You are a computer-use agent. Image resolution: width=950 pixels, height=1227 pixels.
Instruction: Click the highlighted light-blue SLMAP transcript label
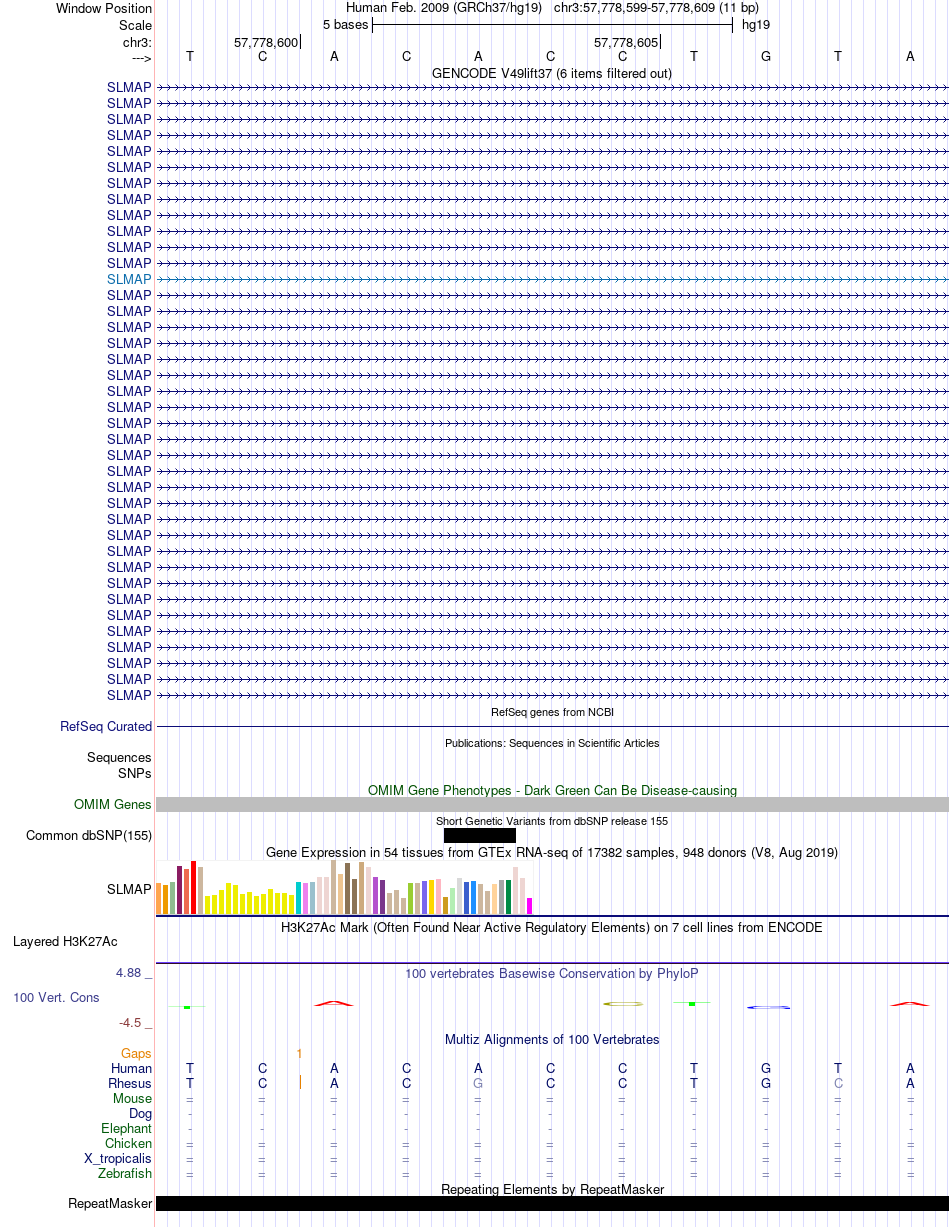tap(129, 279)
